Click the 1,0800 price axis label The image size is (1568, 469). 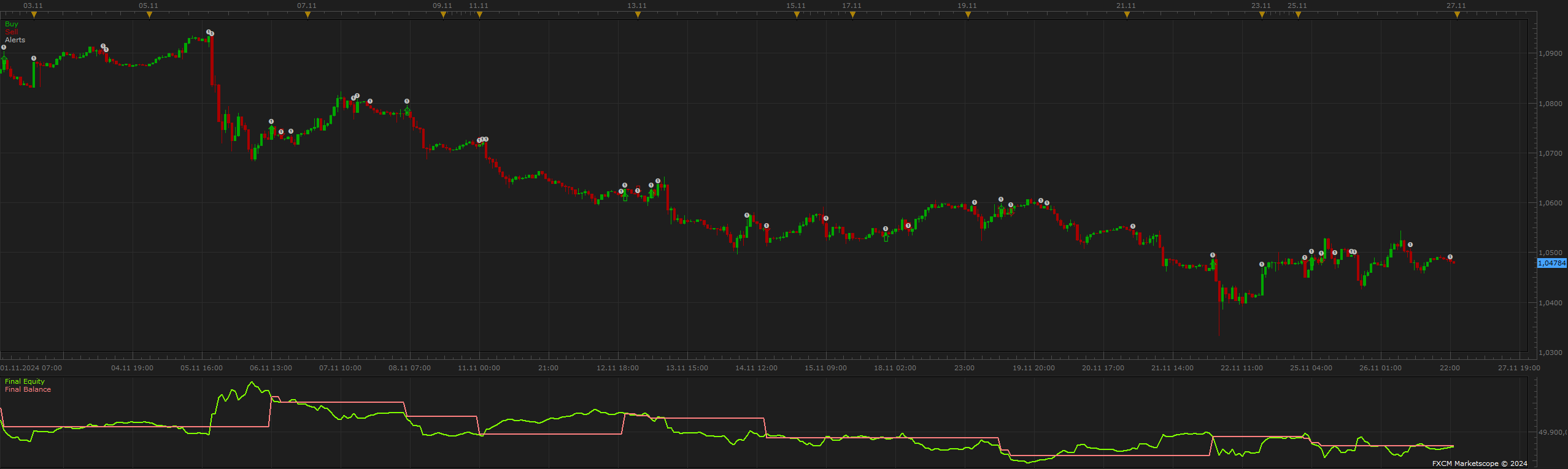click(x=1550, y=104)
